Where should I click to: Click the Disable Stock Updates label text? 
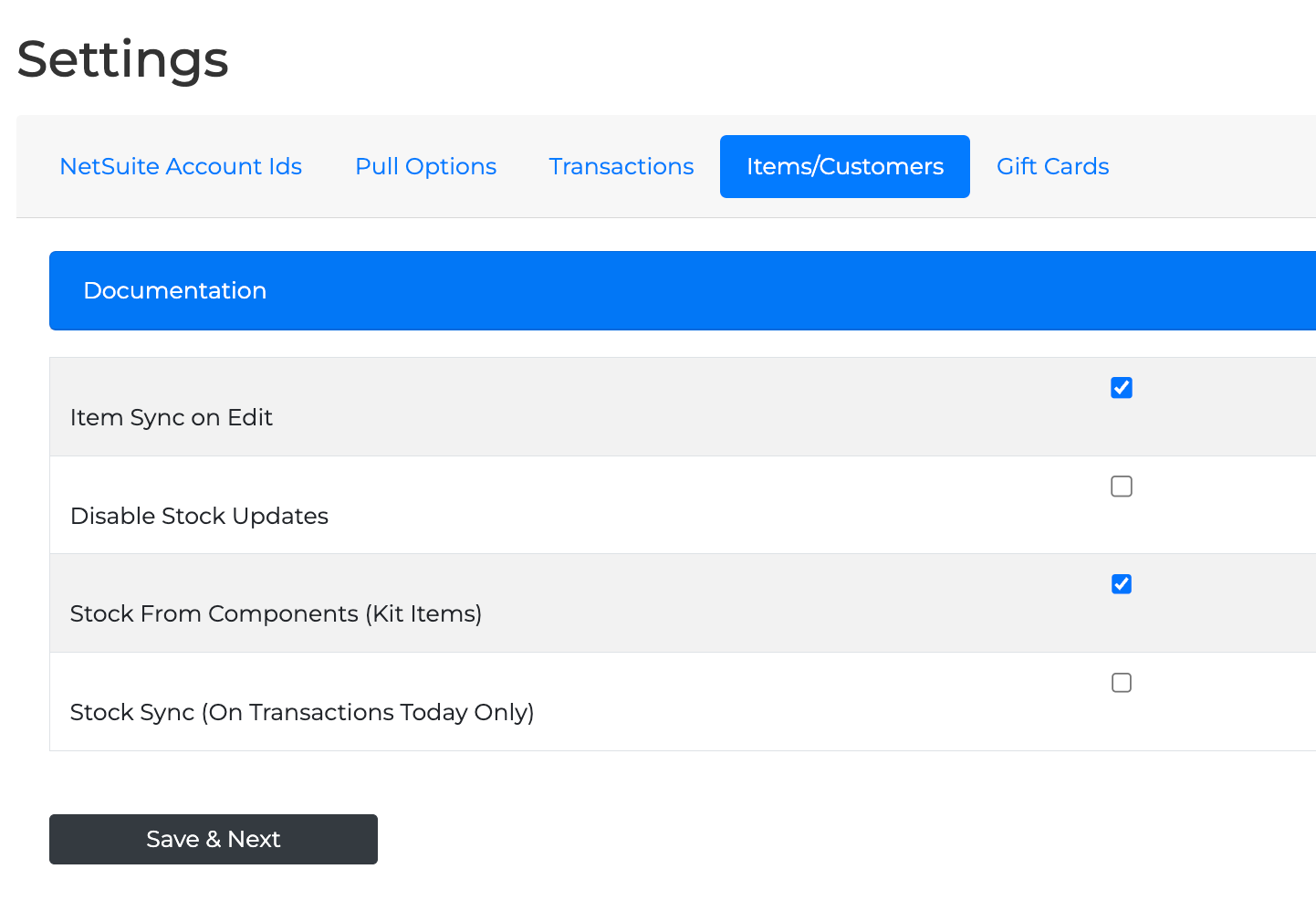199,516
